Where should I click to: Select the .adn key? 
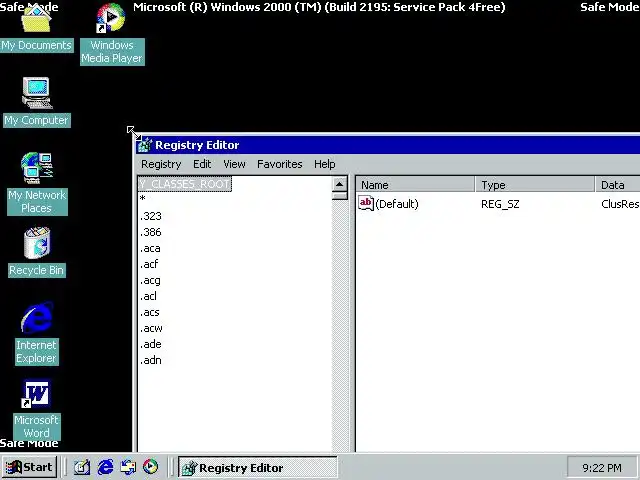[151, 360]
